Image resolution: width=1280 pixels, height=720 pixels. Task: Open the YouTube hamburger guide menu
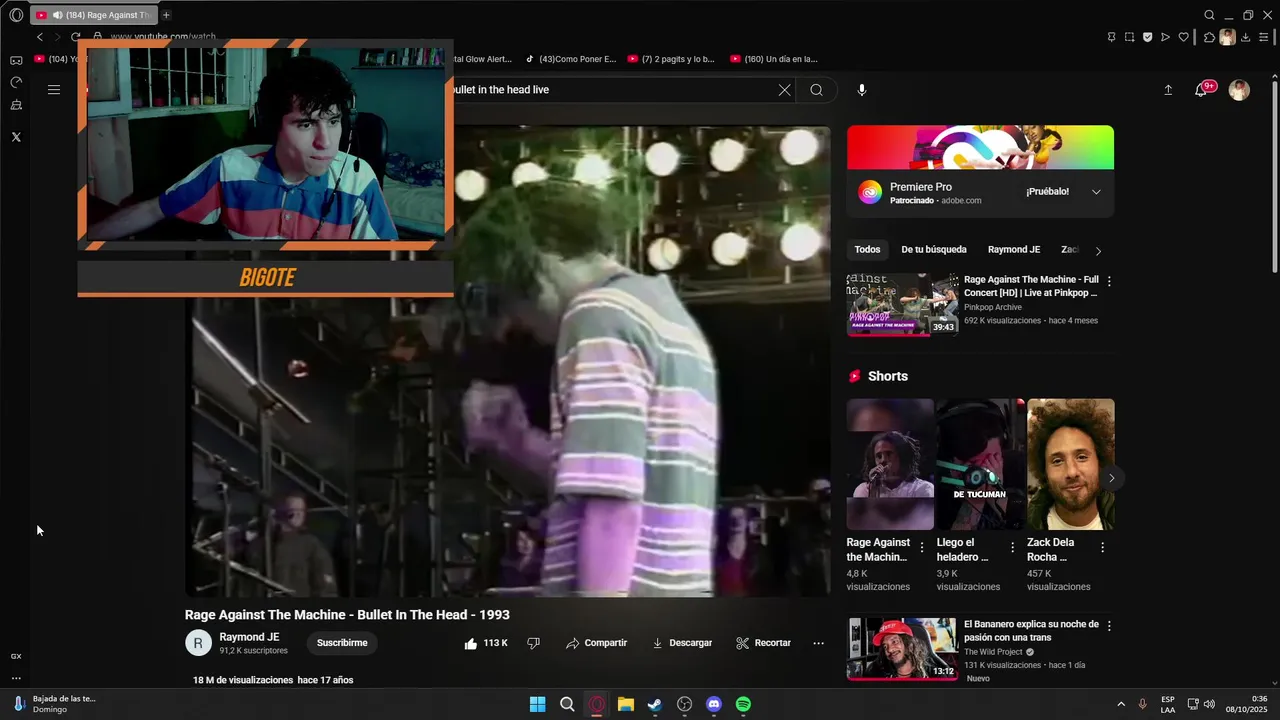(54, 90)
